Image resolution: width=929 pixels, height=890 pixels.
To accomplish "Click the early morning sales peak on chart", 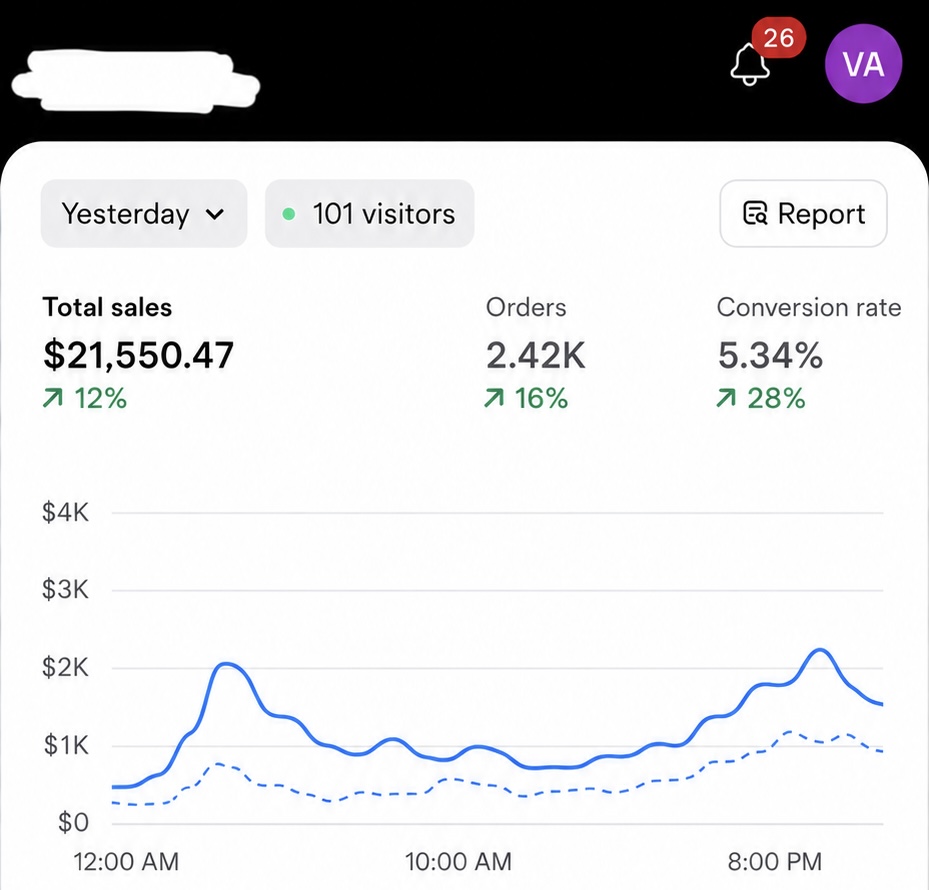I will (x=228, y=664).
